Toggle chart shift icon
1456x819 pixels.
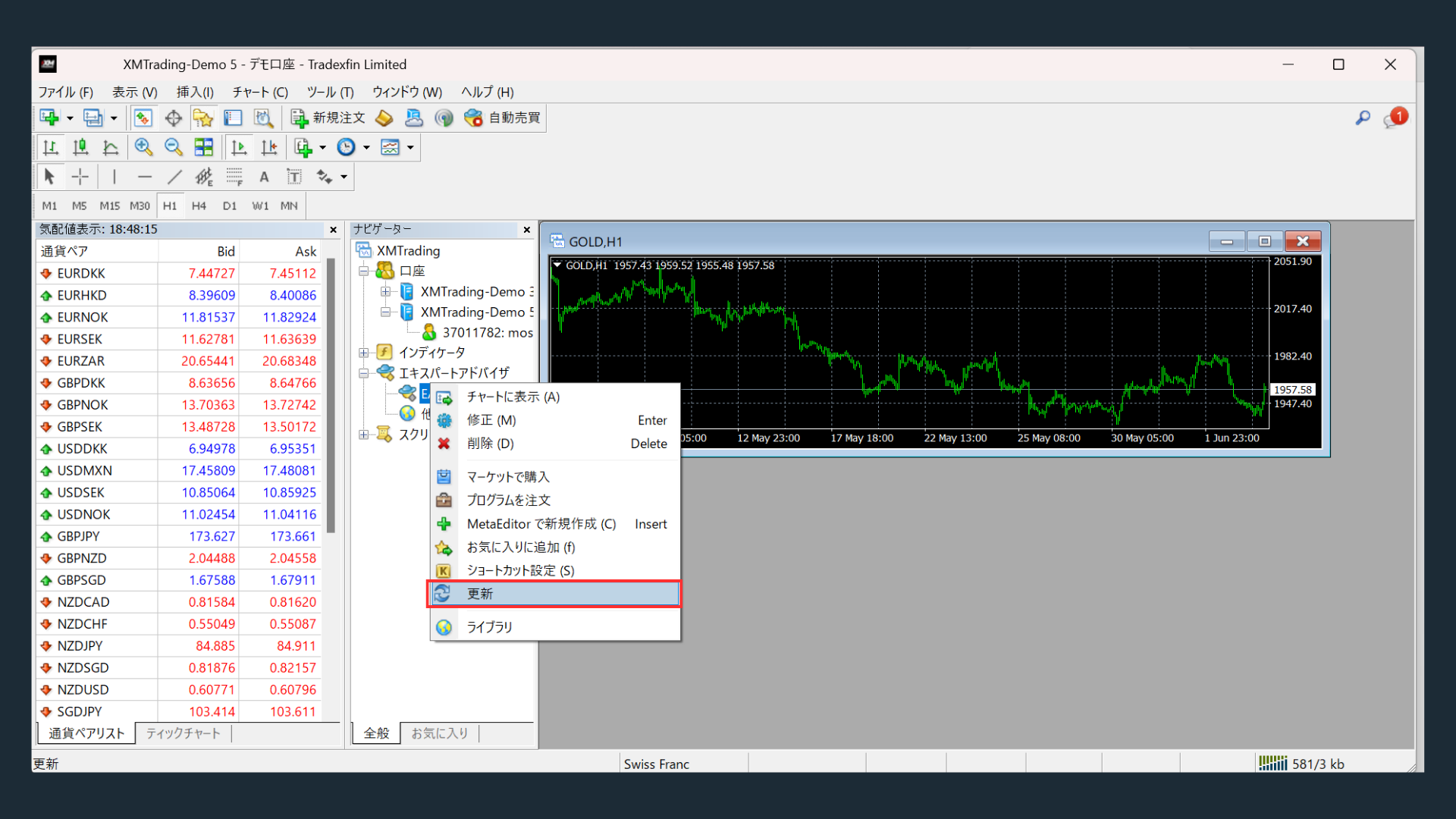tap(269, 147)
